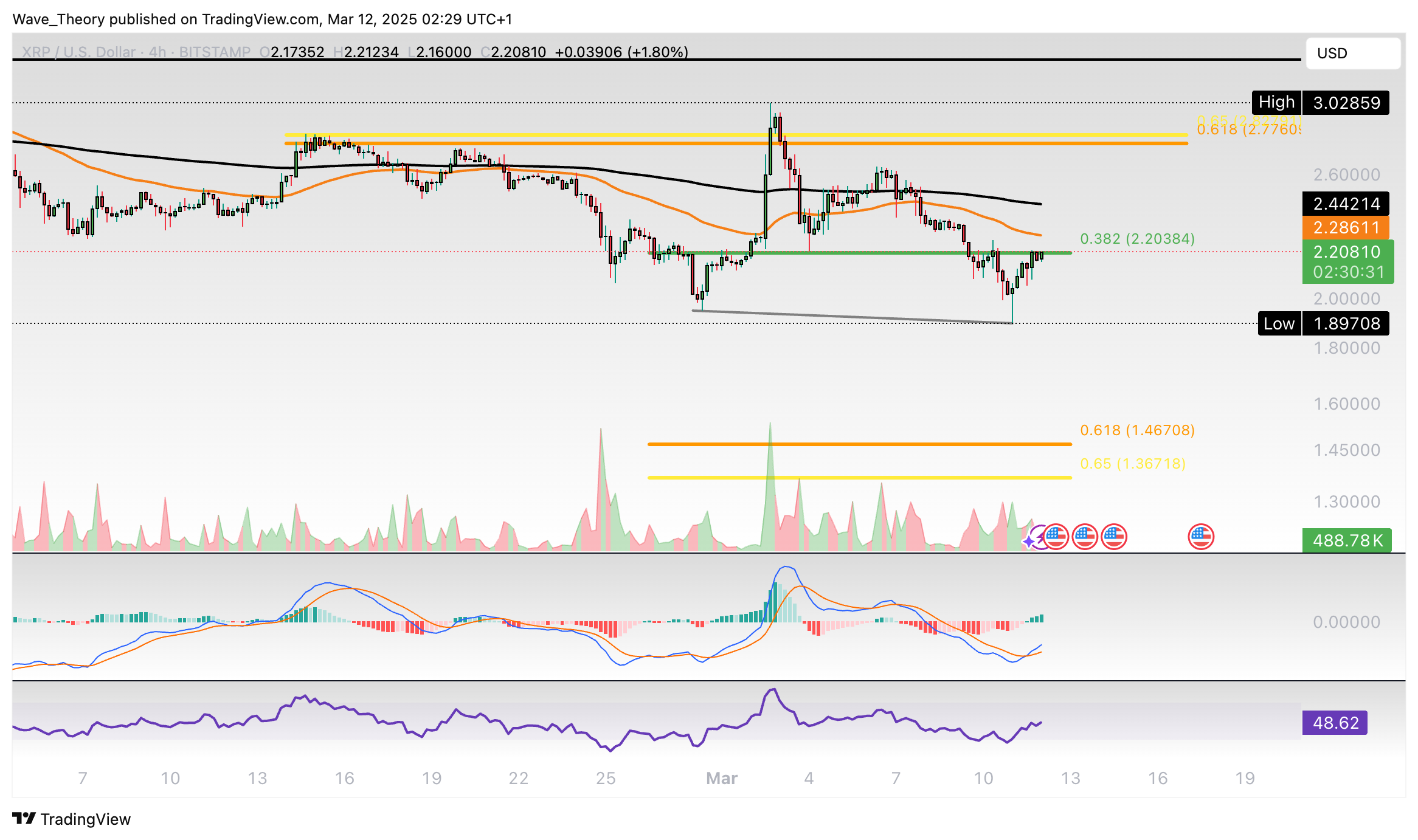Click the 0.65 (1.36718) Fibonacci label
The width and height of the screenshot is (1418, 840).
pos(1132,464)
